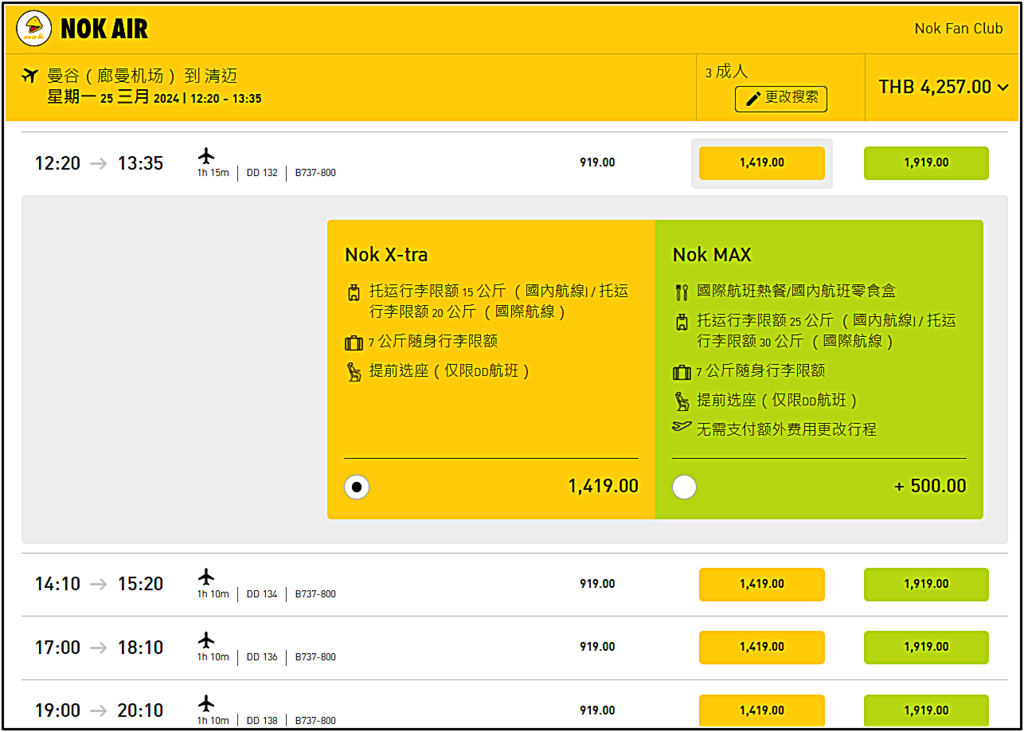Select 1,419.00 fare for 19:00 flight
Viewport: 1024px width, 732px height.
[761, 710]
